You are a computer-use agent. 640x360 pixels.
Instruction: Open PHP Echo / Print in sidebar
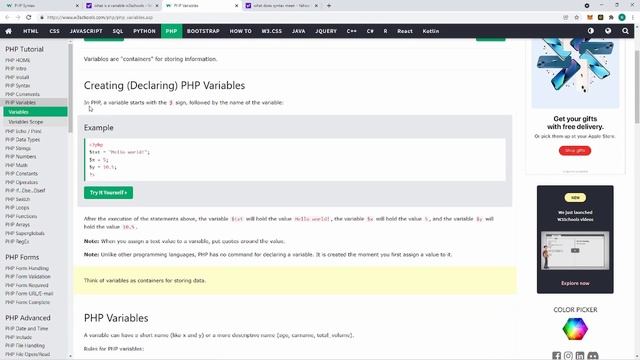click(23, 131)
